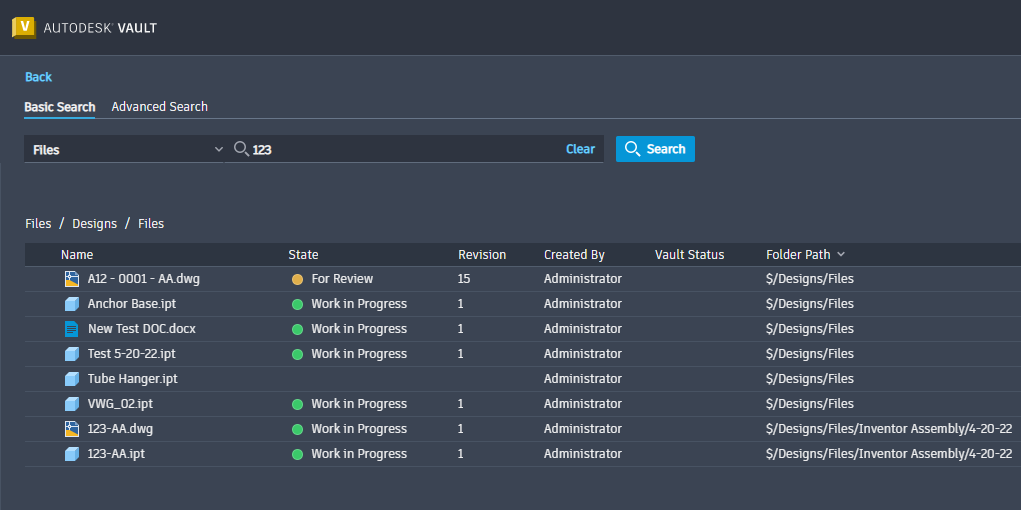
Task: Navigate to Designs in the breadcrumb
Action: tap(94, 224)
